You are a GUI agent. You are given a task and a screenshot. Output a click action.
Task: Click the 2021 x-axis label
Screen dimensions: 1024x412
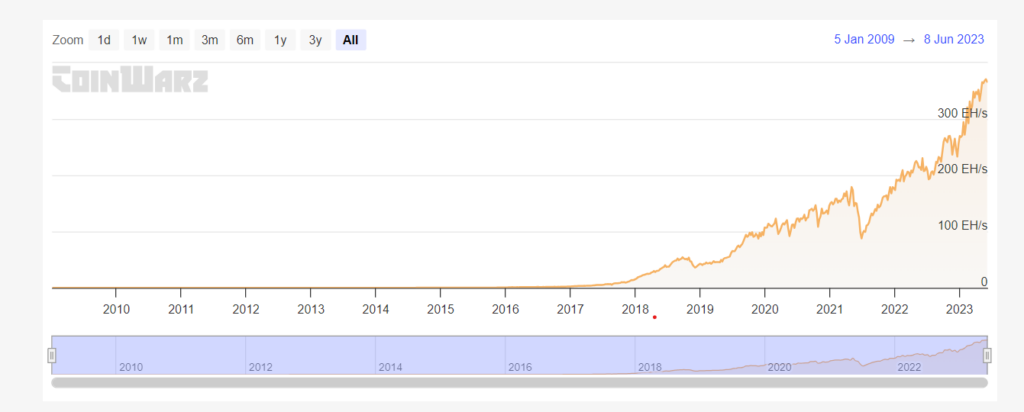coord(830,309)
